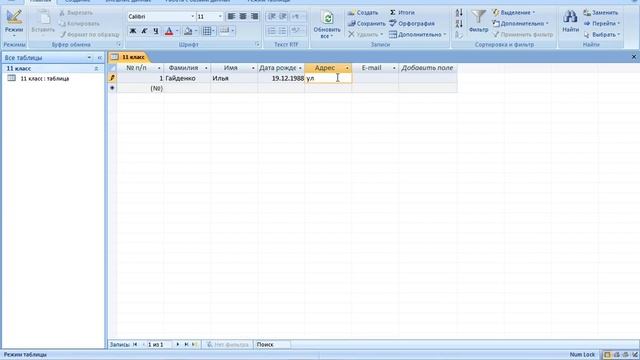Screen dimensions: 640x360
Task: Open Все таблицы navigation dropdown
Action: pos(89,58)
